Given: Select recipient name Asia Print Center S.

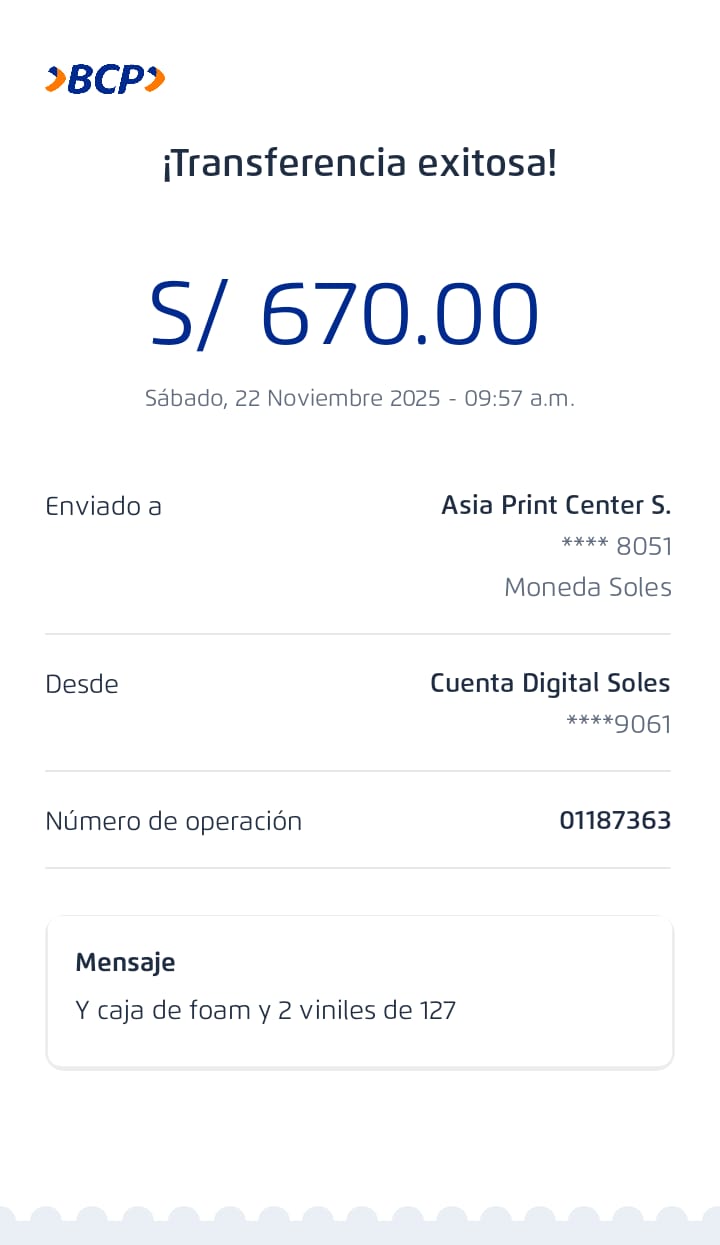Looking at the screenshot, I should tap(556, 505).
